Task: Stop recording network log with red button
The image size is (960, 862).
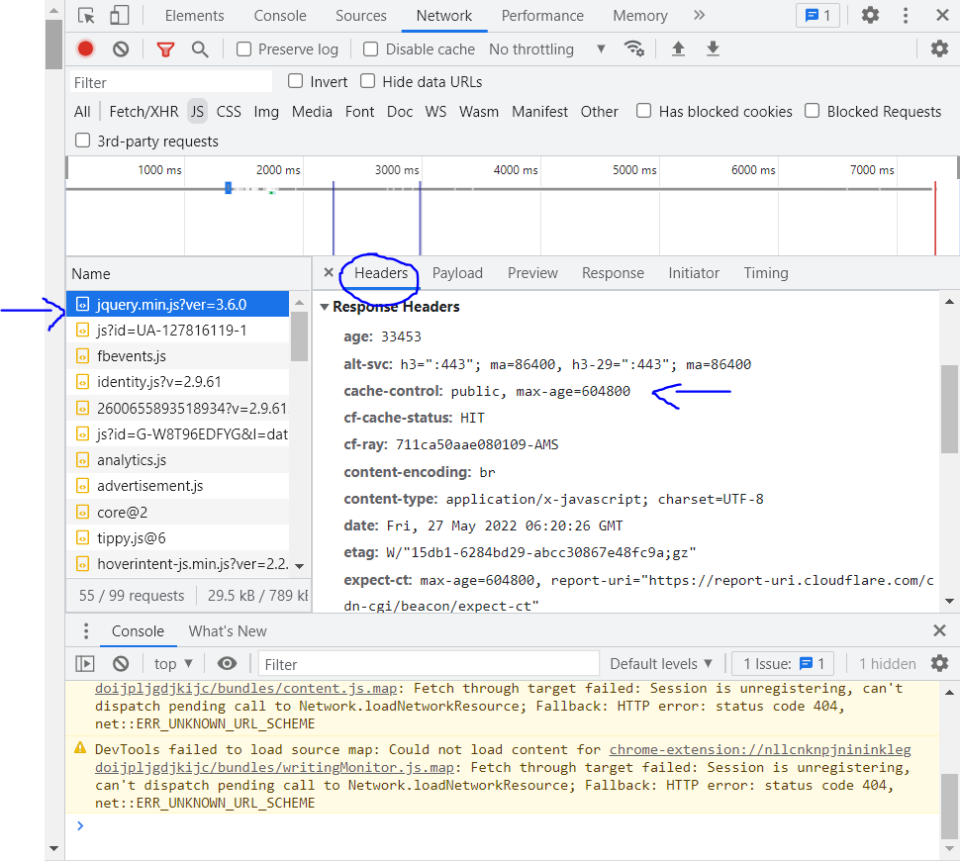Action: 86,49
